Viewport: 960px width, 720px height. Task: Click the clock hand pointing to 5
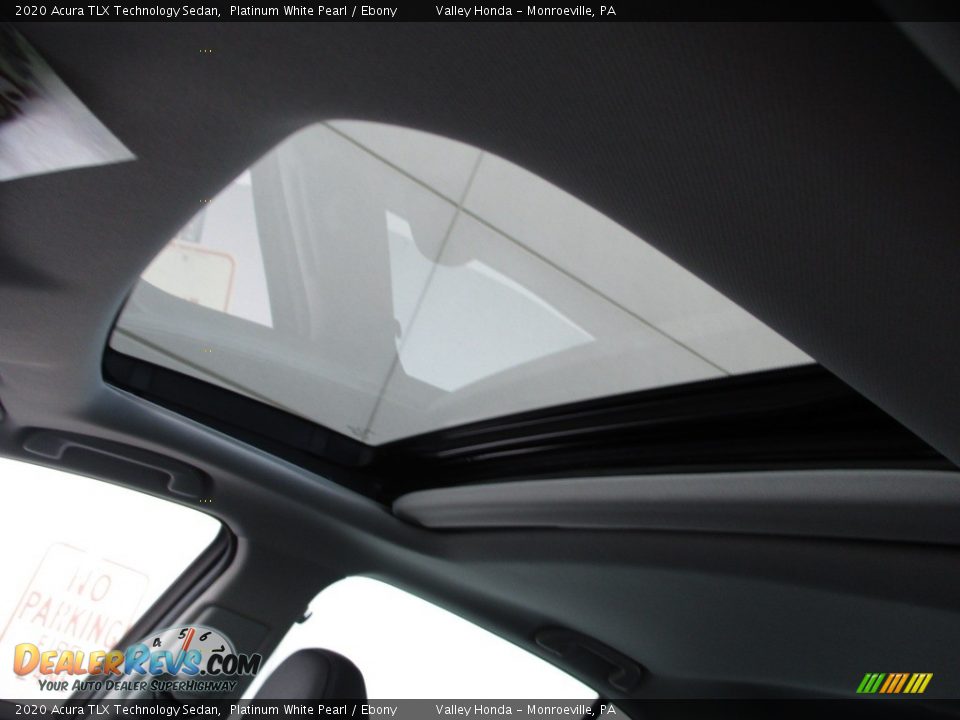pyautogui.click(x=187, y=641)
